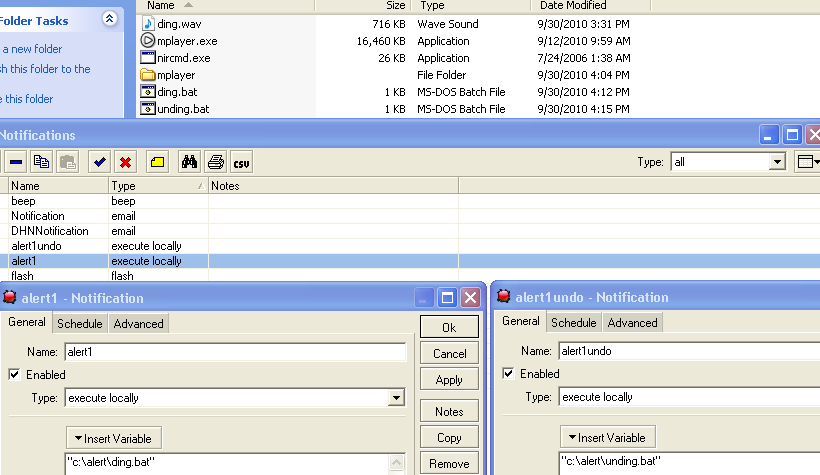820x475 pixels.
Task: Click the CSV export icon
Action: 241,162
